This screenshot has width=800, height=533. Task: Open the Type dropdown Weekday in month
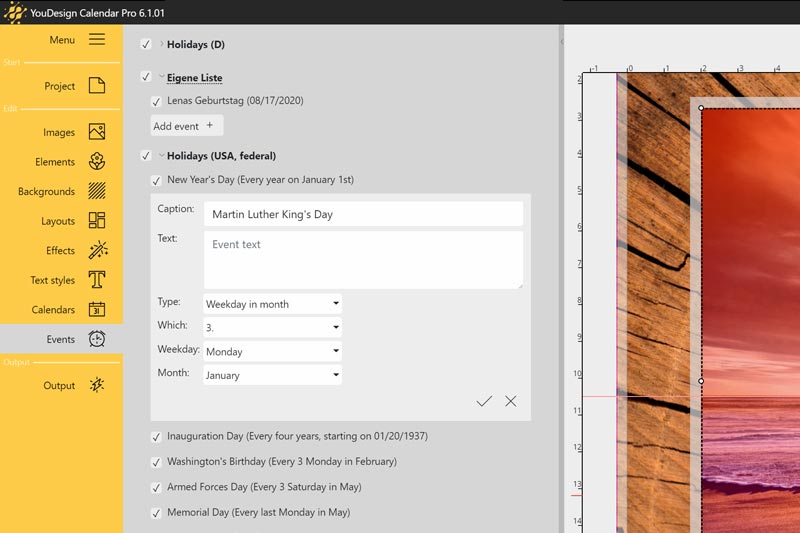(x=272, y=303)
